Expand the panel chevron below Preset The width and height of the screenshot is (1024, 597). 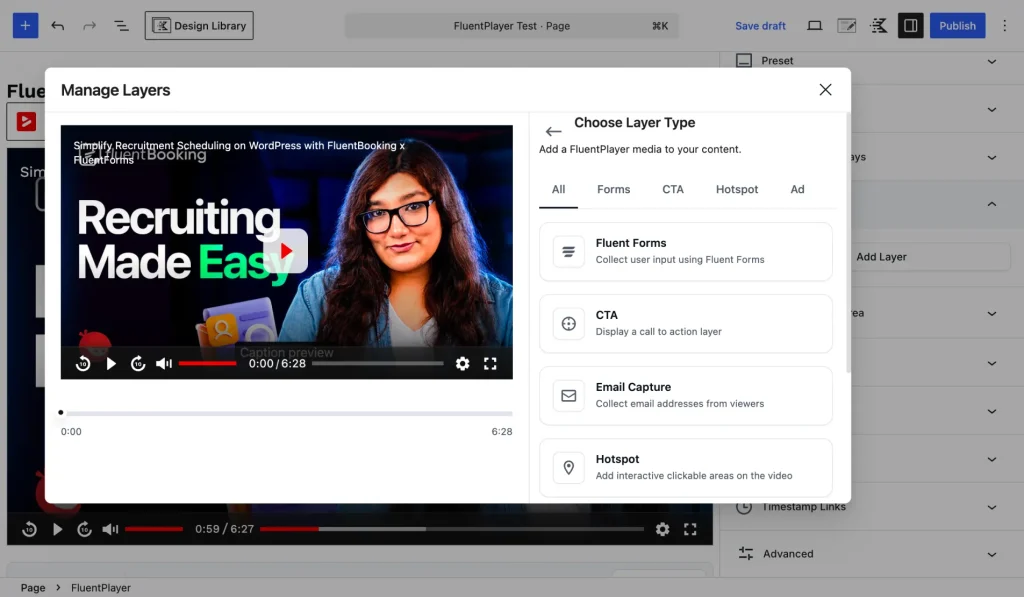click(x=992, y=109)
